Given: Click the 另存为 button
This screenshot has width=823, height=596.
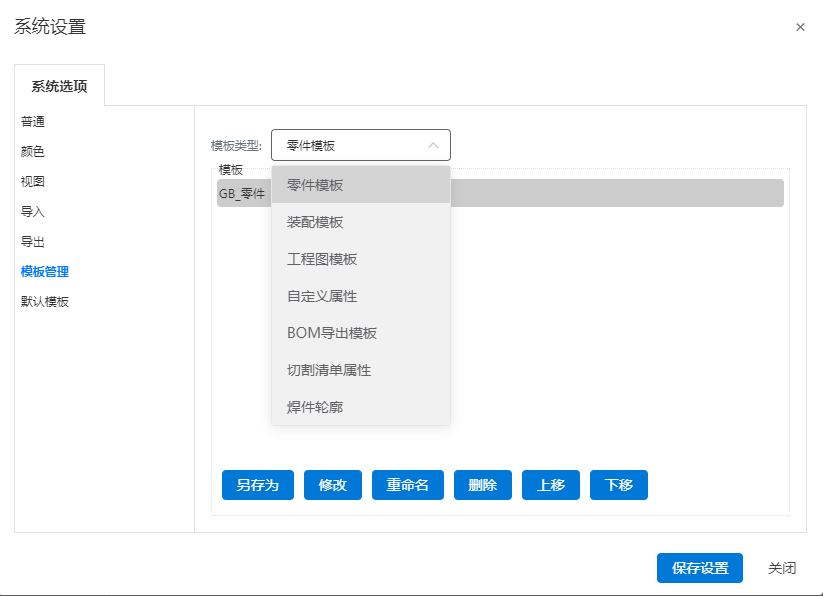Looking at the screenshot, I should click(258, 485).
